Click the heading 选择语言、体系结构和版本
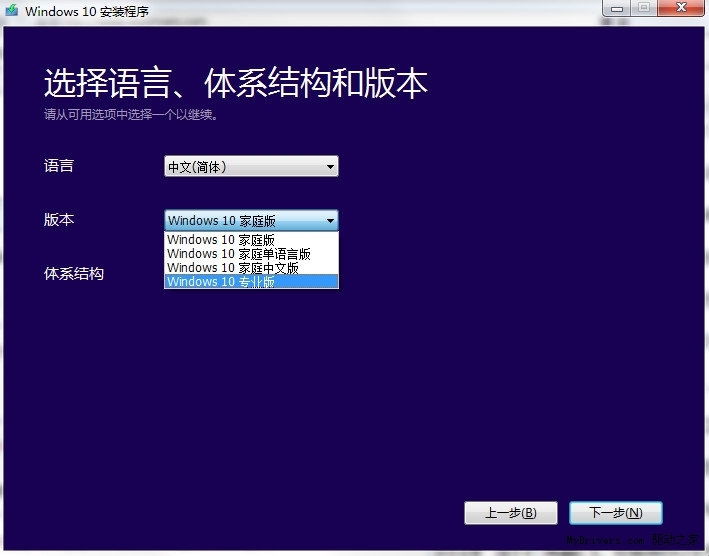 pos(236,83)
